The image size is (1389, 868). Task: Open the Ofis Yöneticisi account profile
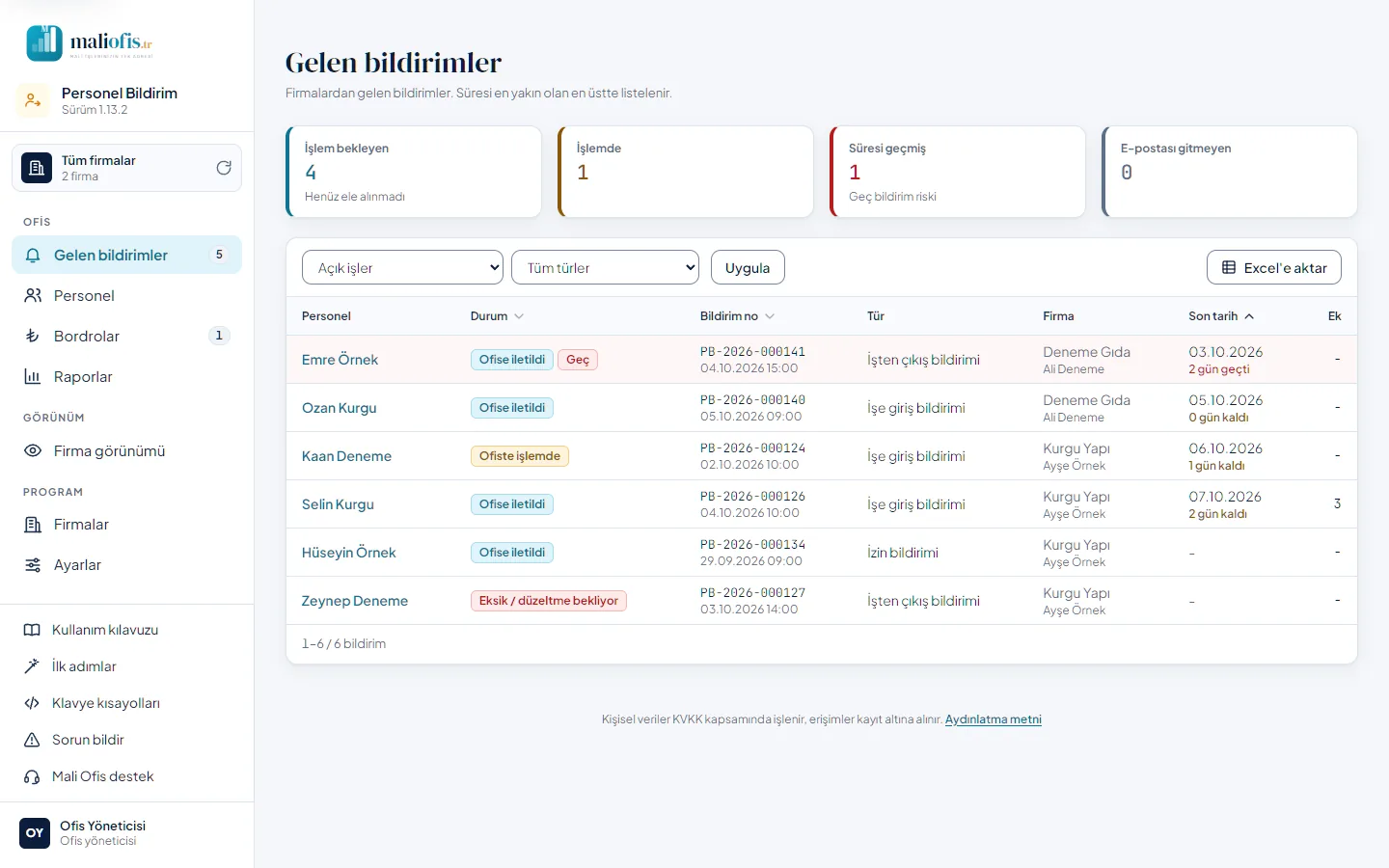(x=126, y=833)
